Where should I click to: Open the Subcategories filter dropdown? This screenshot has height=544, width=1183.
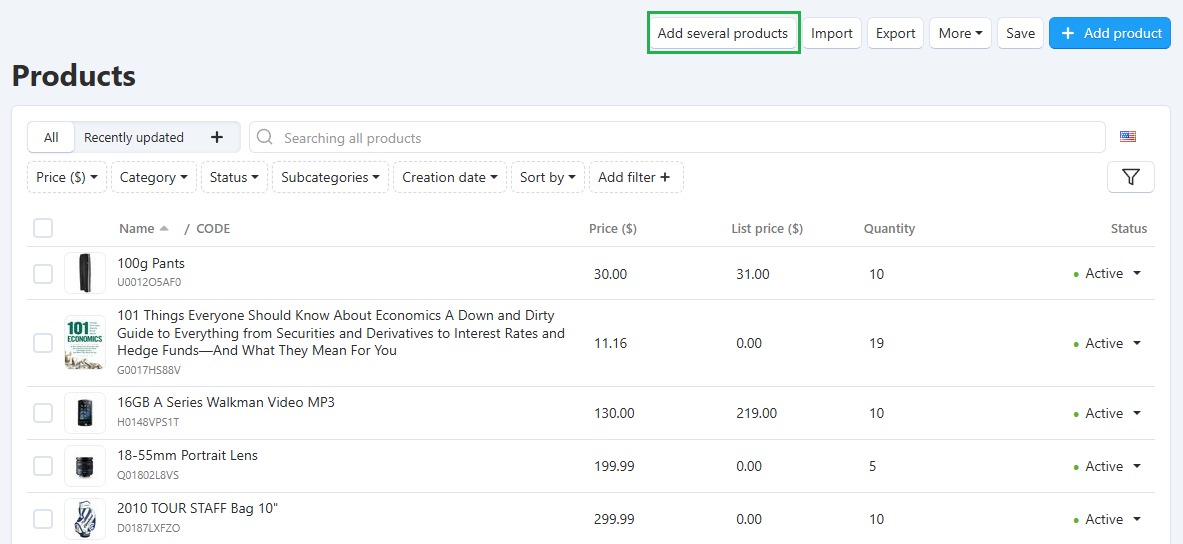330,177
